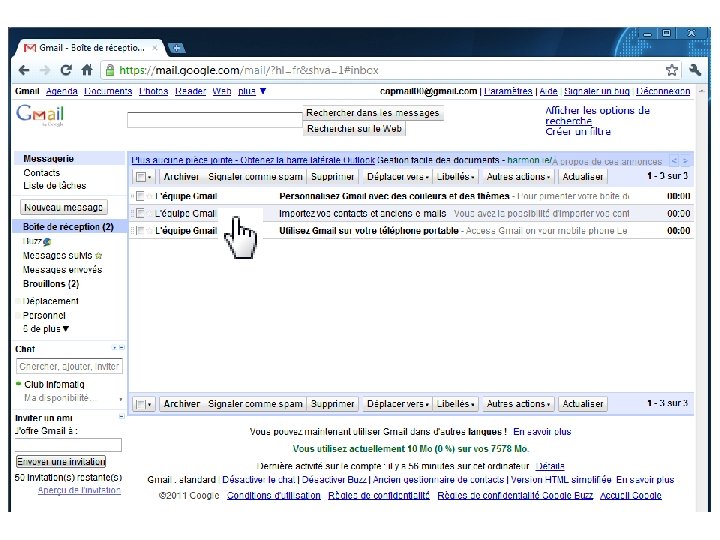Viewport: 720px width, 540px height.
Task: Click top Signaler comme spam button
Action: tap(255, 177)
